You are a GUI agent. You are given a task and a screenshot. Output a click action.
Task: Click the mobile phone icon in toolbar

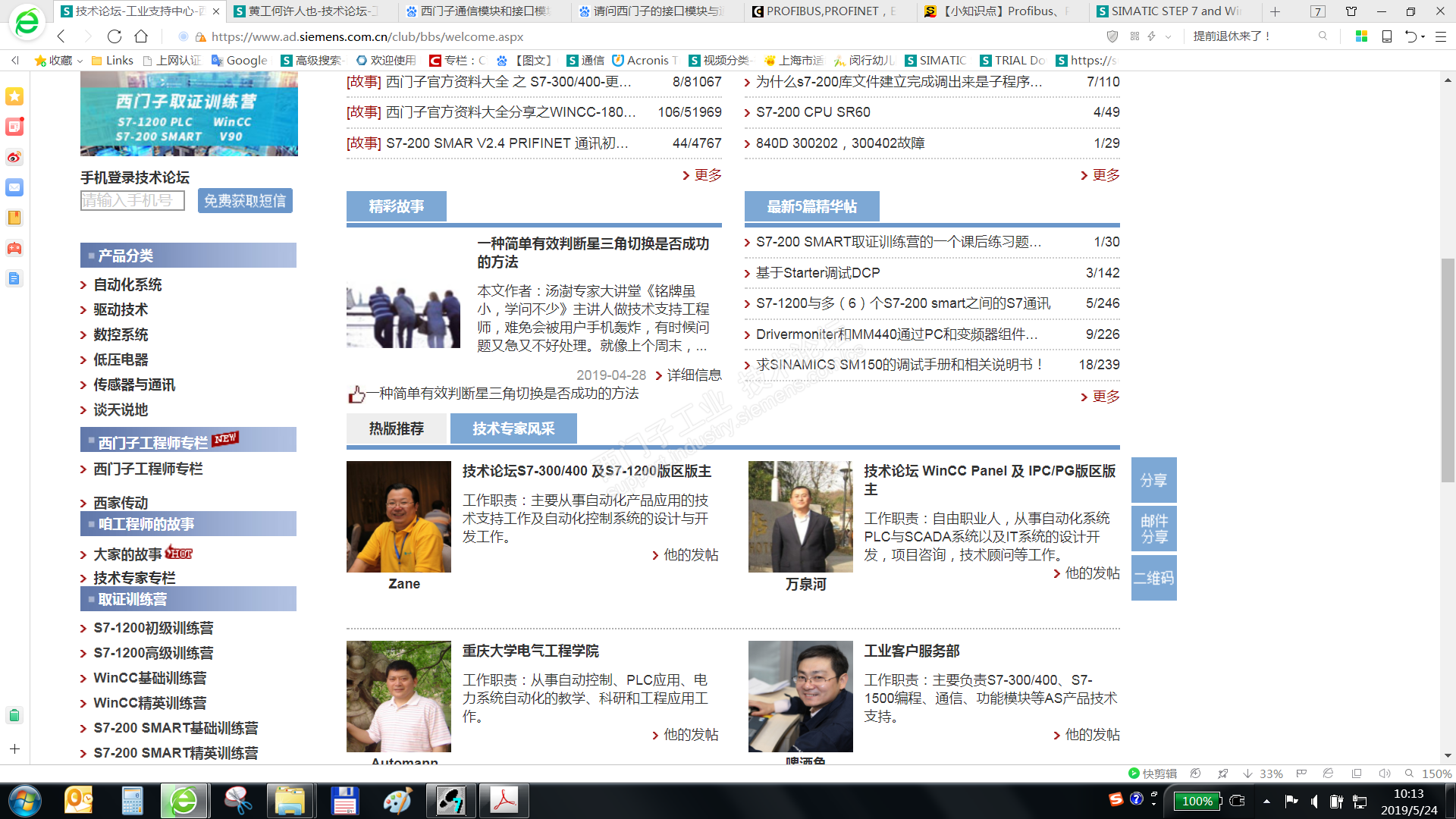click(1386, 36)
